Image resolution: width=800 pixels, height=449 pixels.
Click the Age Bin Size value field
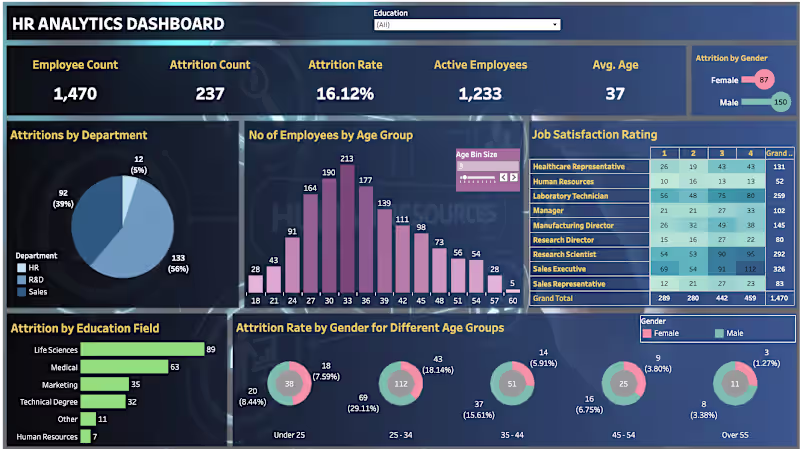point(487,166)
